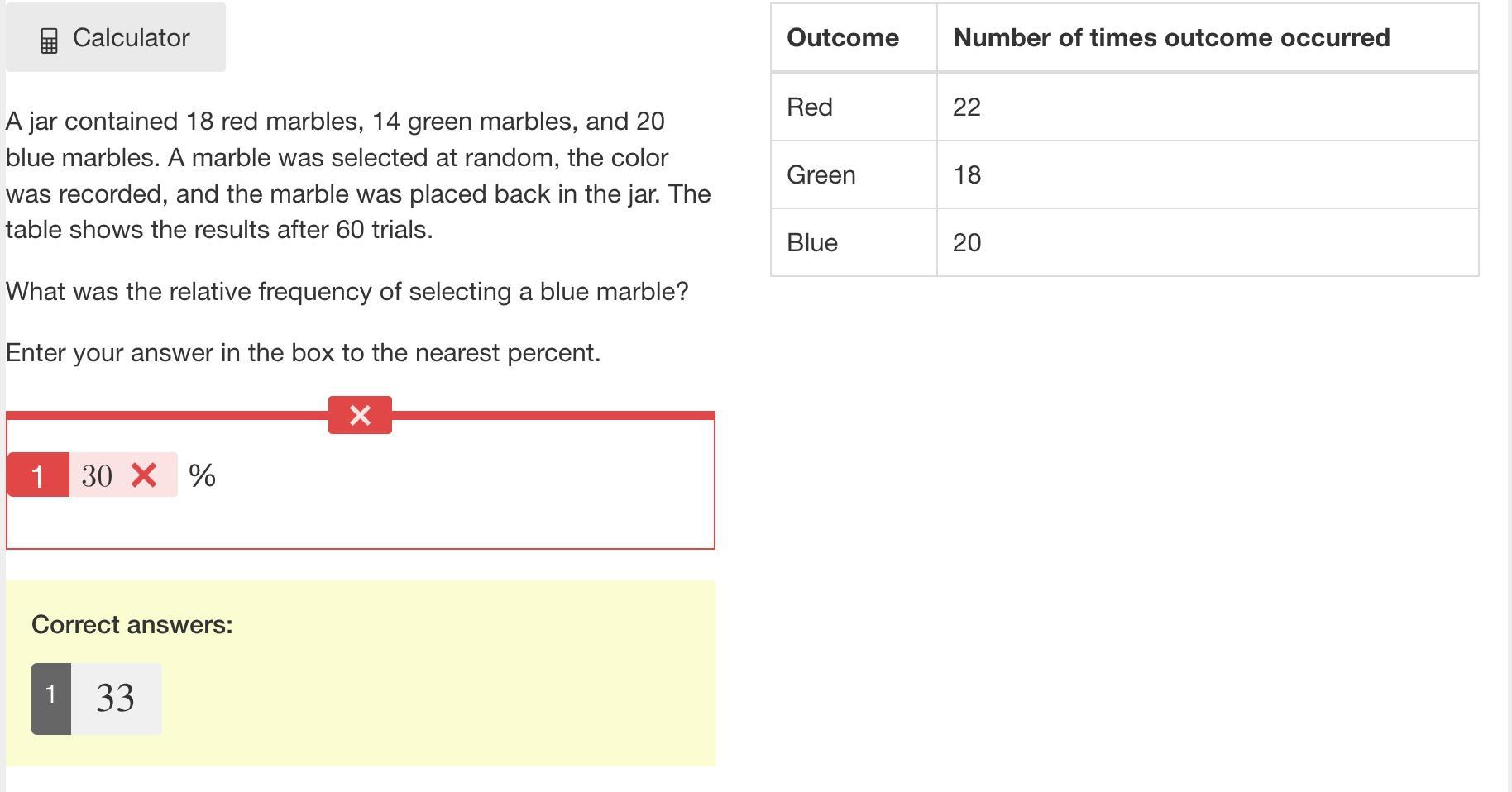Click the relative frequency question sentence

pos(347,291)
